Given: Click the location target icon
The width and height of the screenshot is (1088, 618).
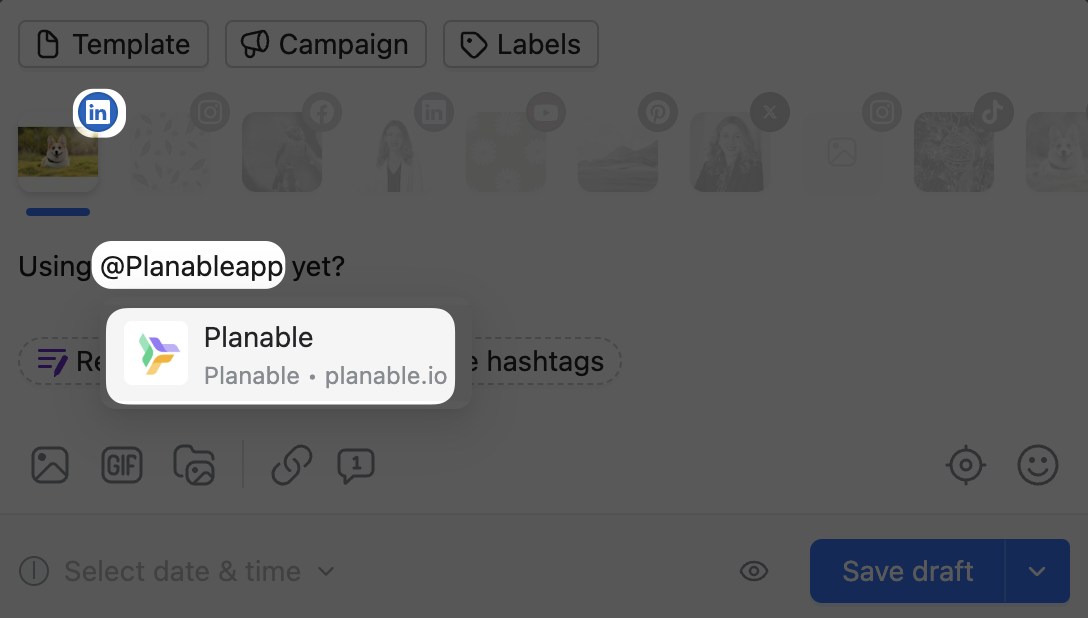Looking at the screenshot, I should pyautogui.click(x=966, y=465).
